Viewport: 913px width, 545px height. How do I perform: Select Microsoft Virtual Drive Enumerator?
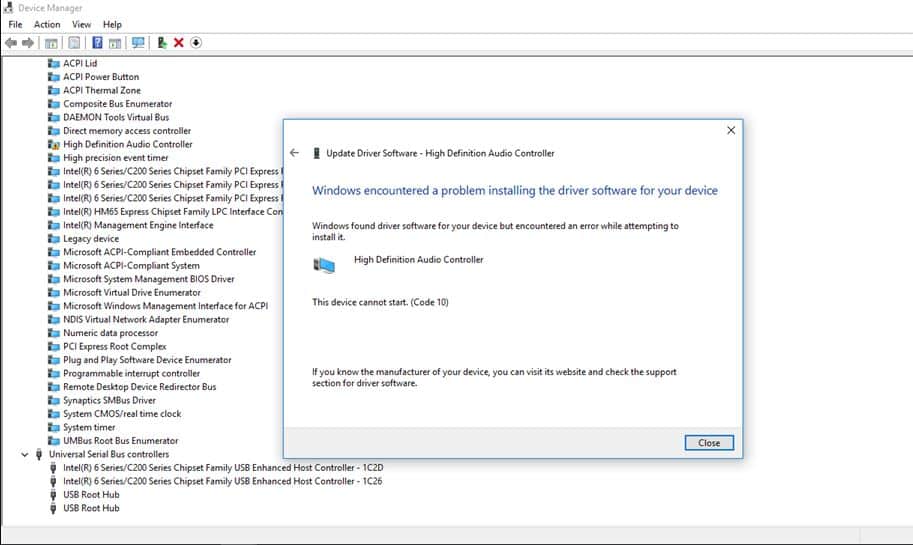click(x=132, y=292)
